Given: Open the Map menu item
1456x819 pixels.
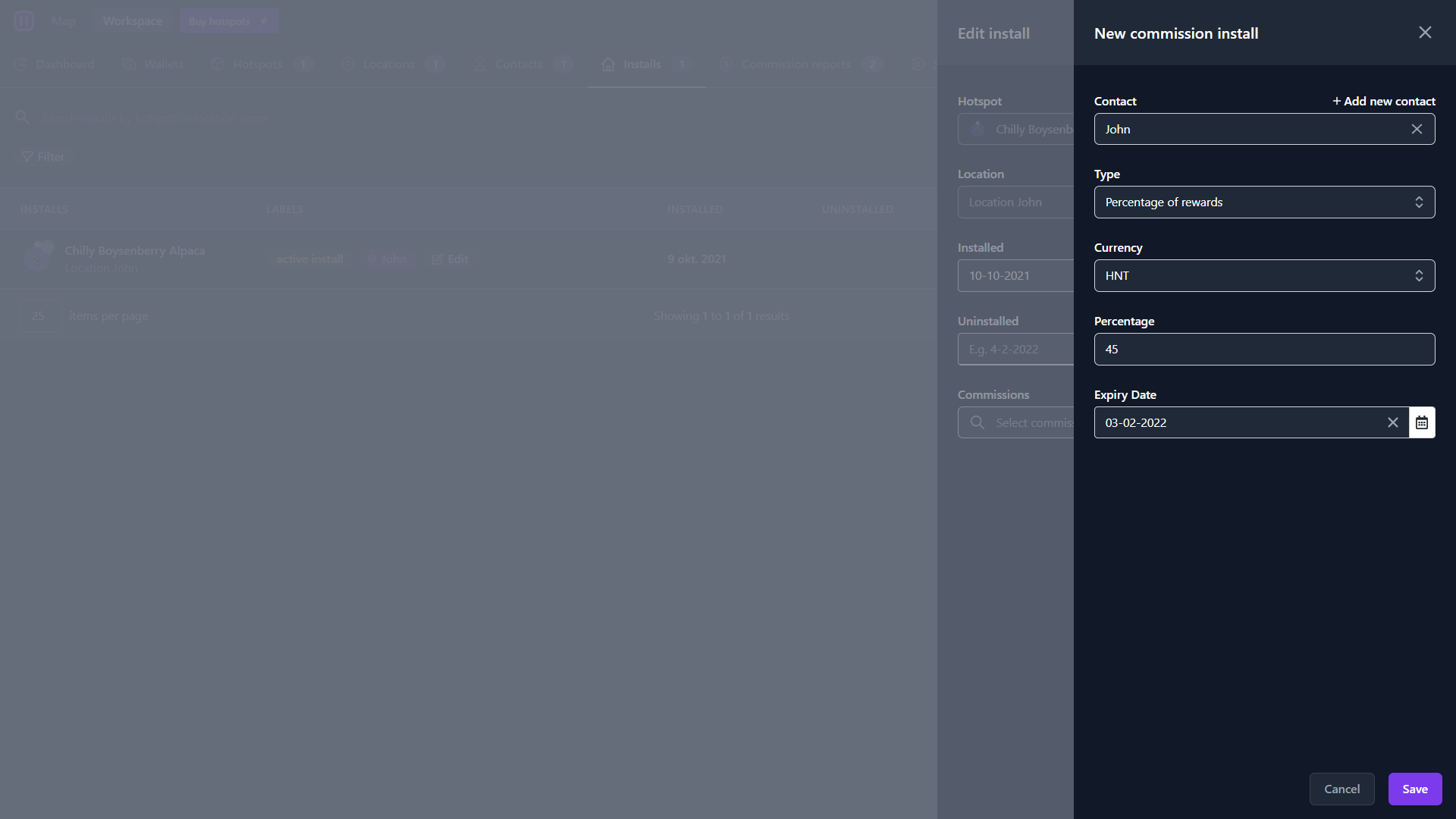Looking at the screenshot, I should pos(64,20).
